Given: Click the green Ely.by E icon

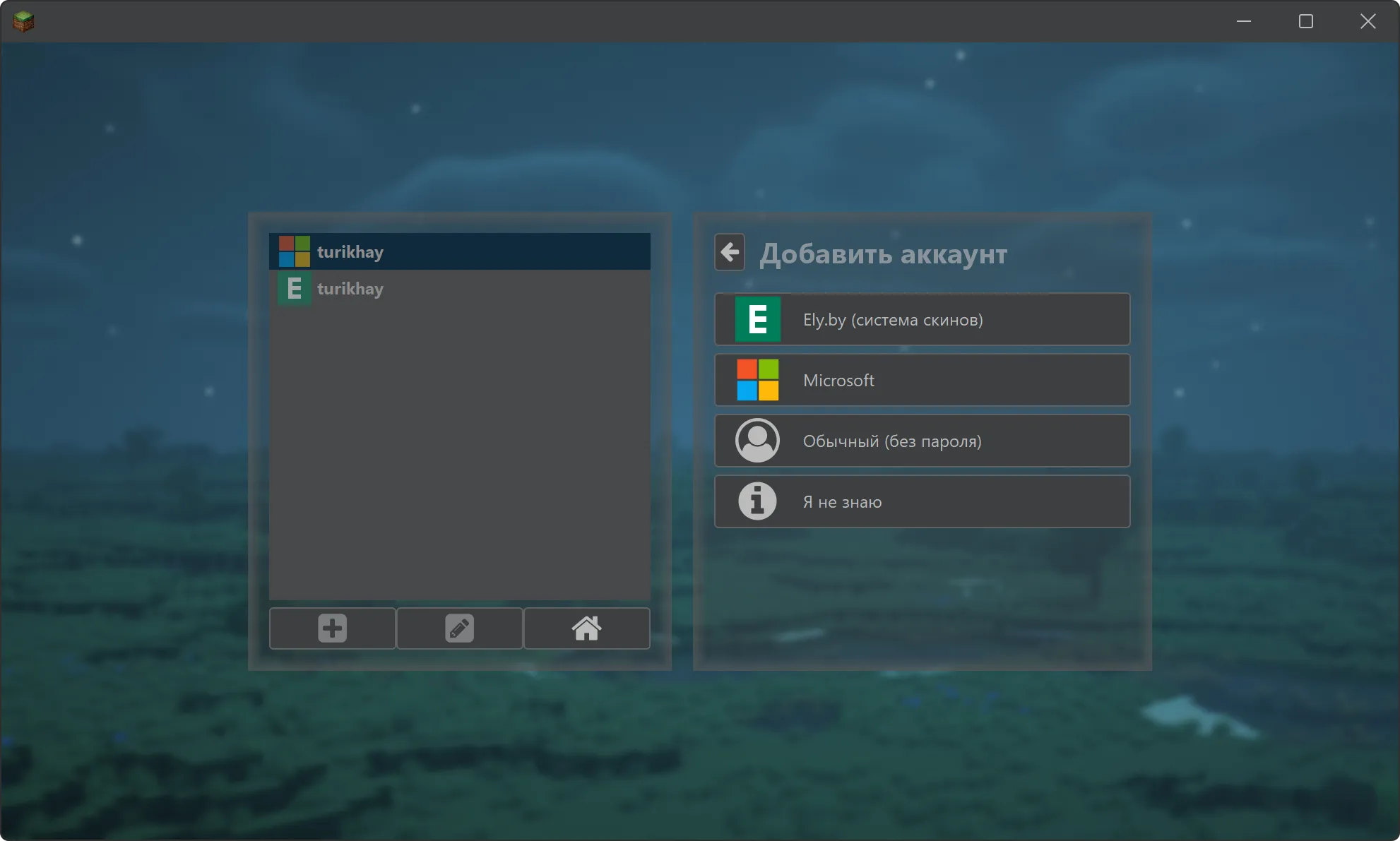Looking at the screenshot, I should 757,318.
